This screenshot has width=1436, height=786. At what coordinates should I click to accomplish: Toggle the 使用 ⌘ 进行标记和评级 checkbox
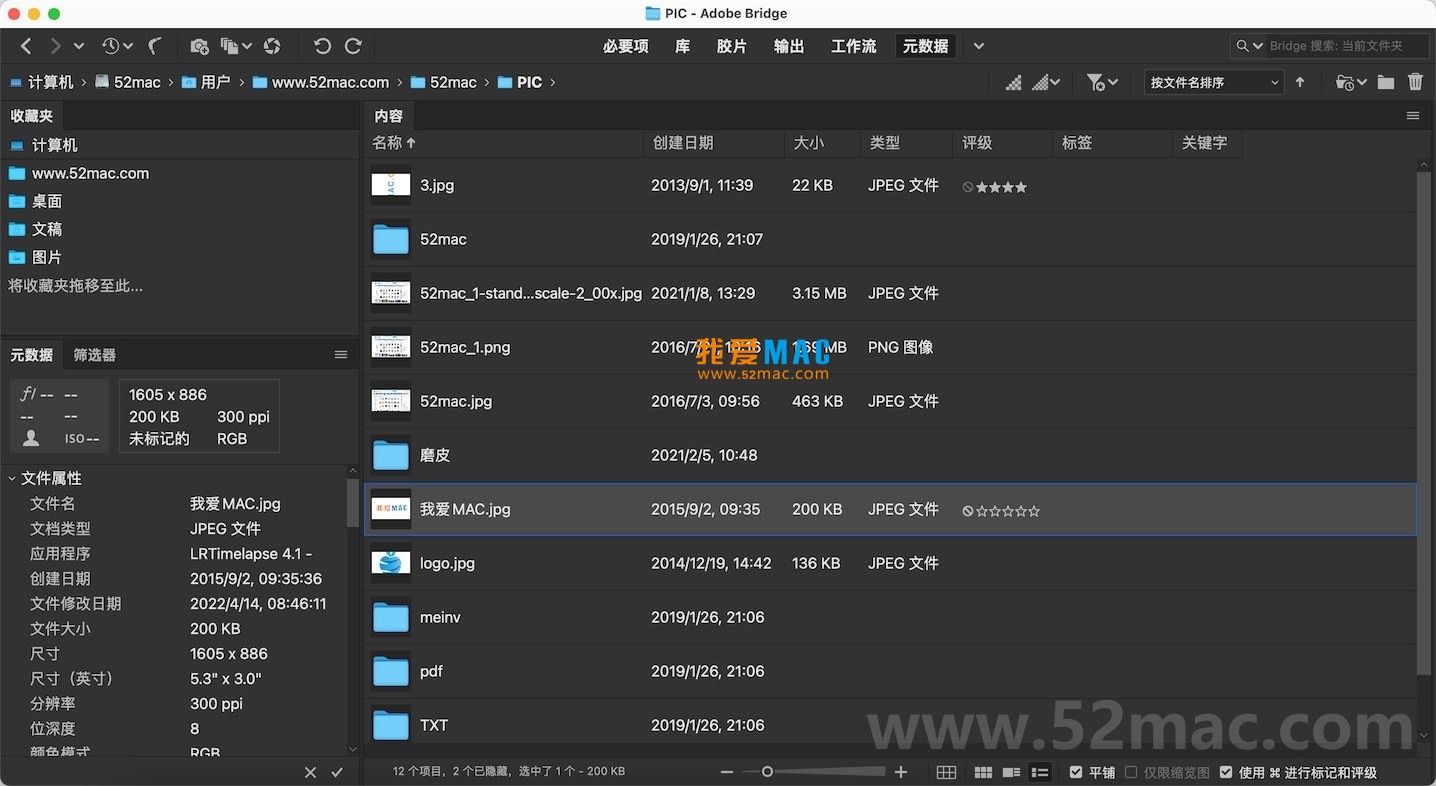click(1226, 772)
